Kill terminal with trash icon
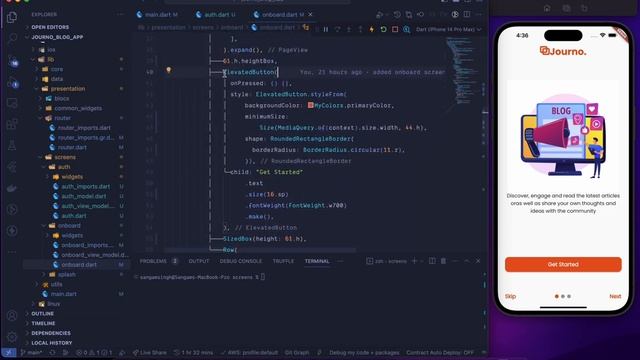640x360 pixels. [443, 261]
